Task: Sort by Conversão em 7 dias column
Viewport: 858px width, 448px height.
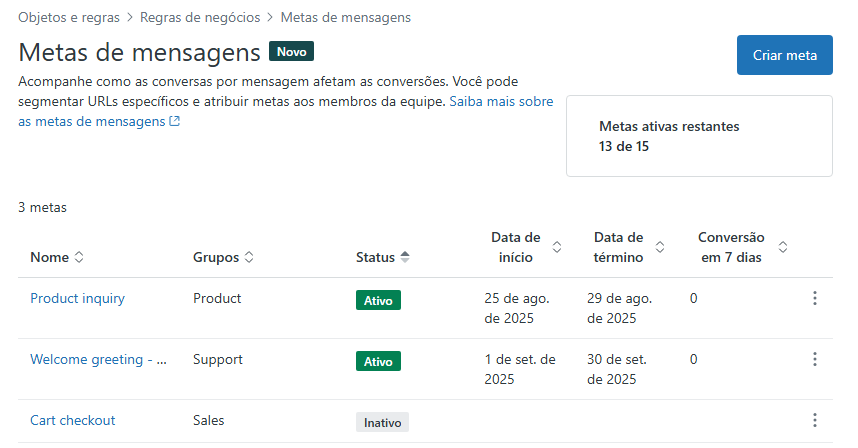Action: click(742, 247)
